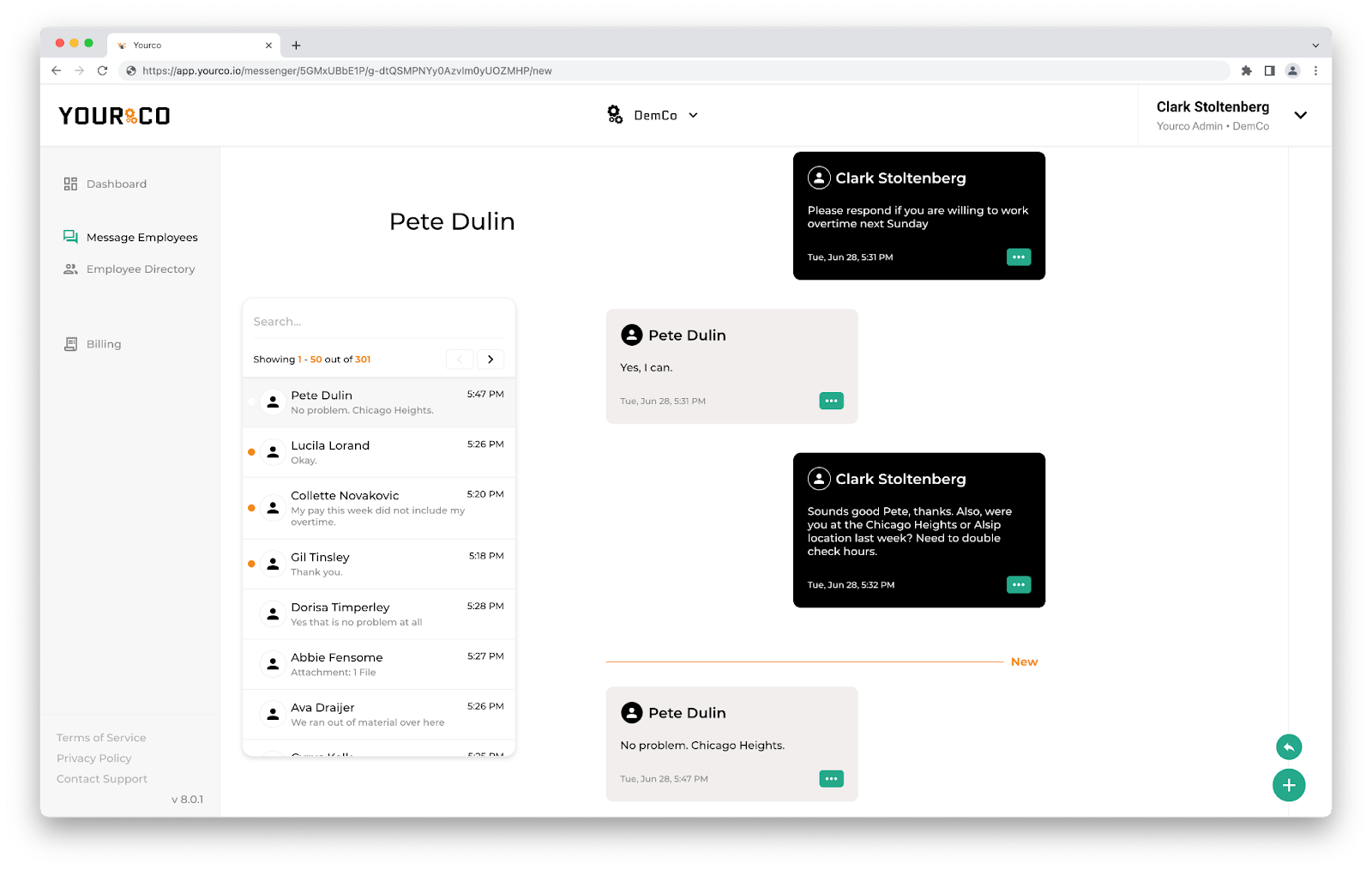
Task: Click 'New' unread divider label
Action: (1024, 662)
